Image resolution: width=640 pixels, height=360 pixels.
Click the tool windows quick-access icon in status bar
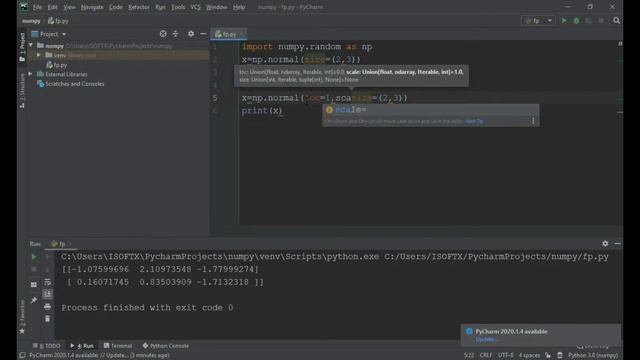tap(22, 355)
